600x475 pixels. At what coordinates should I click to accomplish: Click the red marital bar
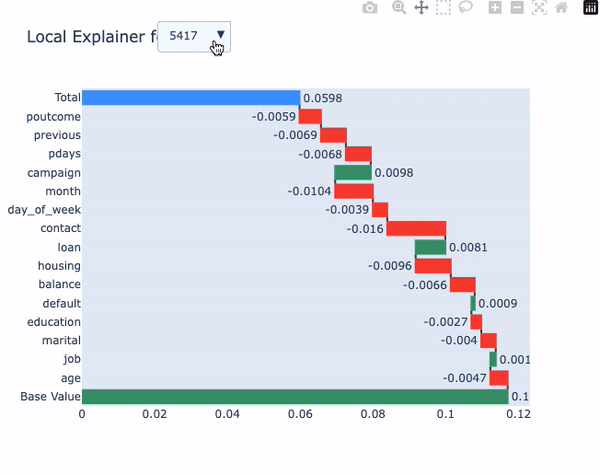[x=489, y=340]
